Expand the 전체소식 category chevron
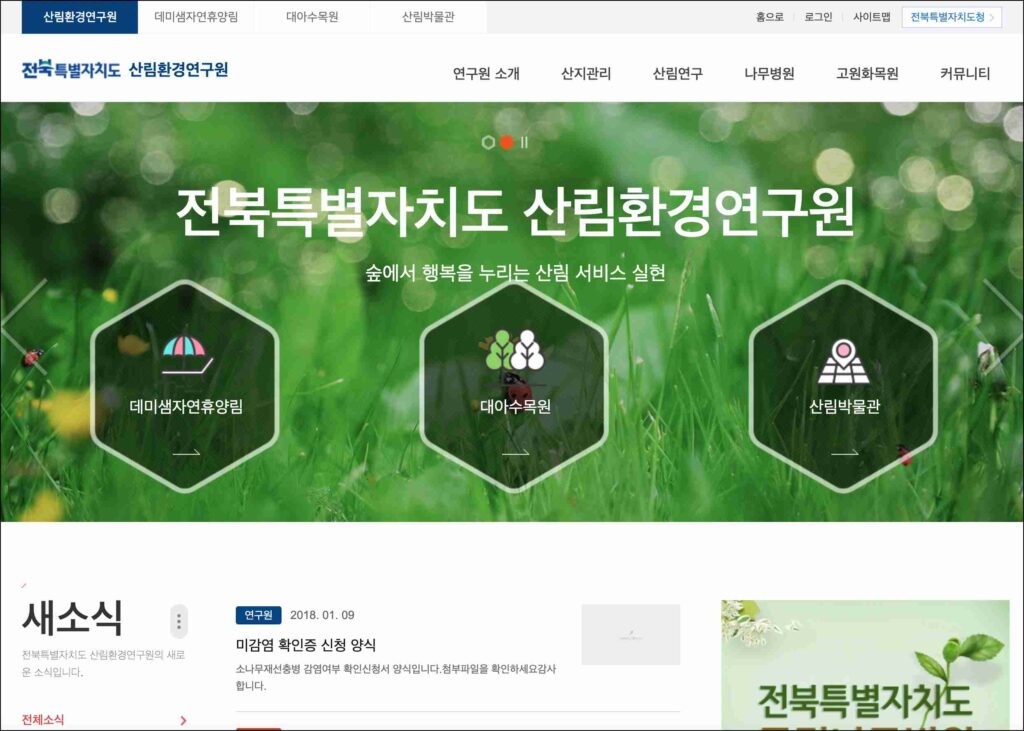The width and height of the screenshot is (1024, 731). pyautogui.click(x=183, y=720)
